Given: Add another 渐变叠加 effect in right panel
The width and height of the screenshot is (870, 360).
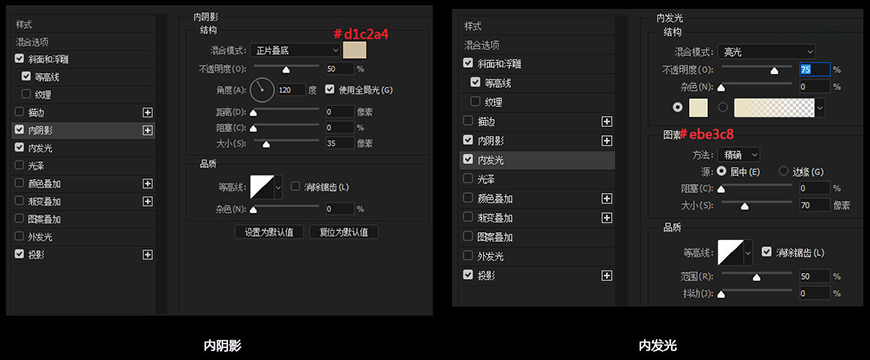Looking at the screenshot, I should click(607, 218).
